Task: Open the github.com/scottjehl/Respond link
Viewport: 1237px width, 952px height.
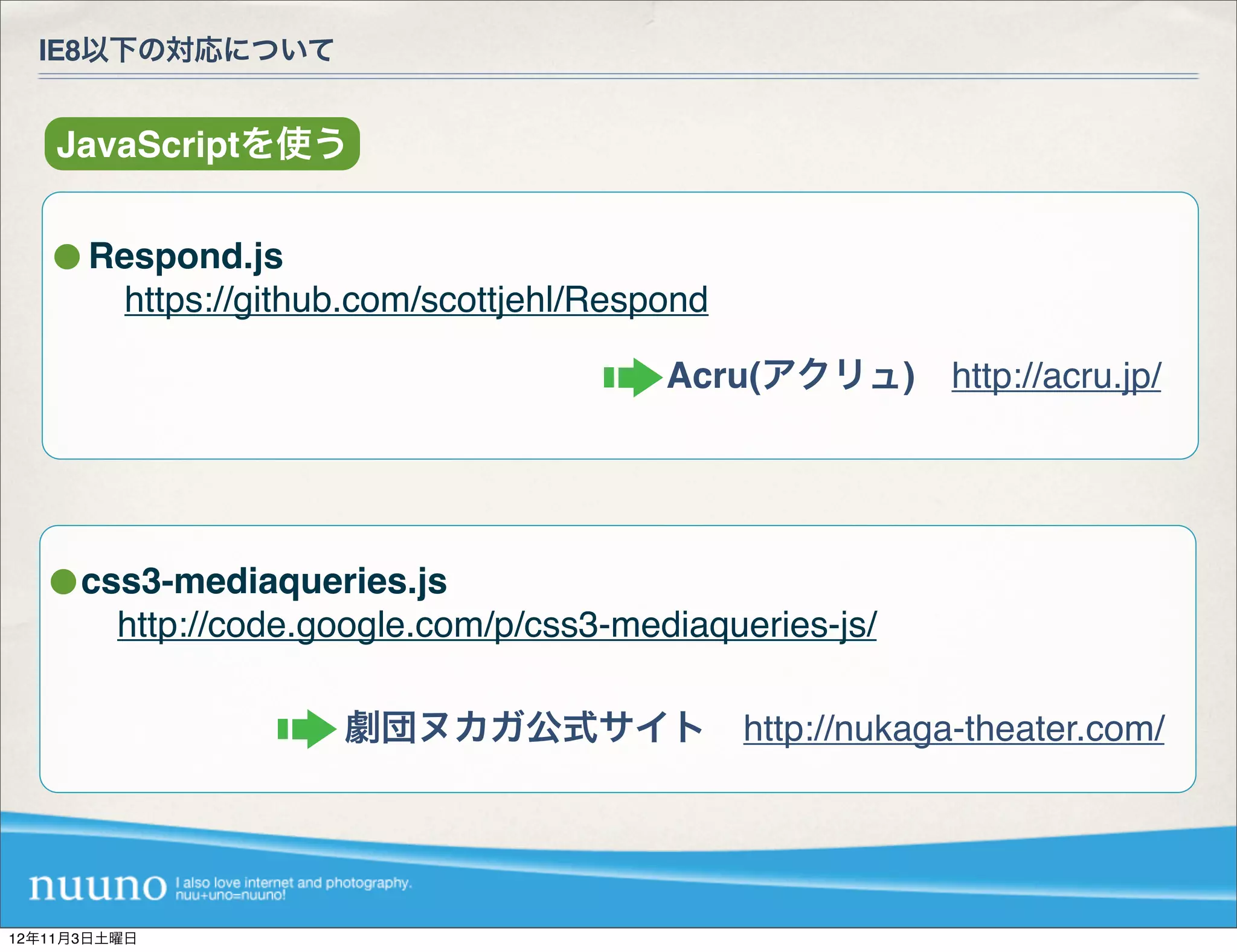Action: (x=416, y=300)
